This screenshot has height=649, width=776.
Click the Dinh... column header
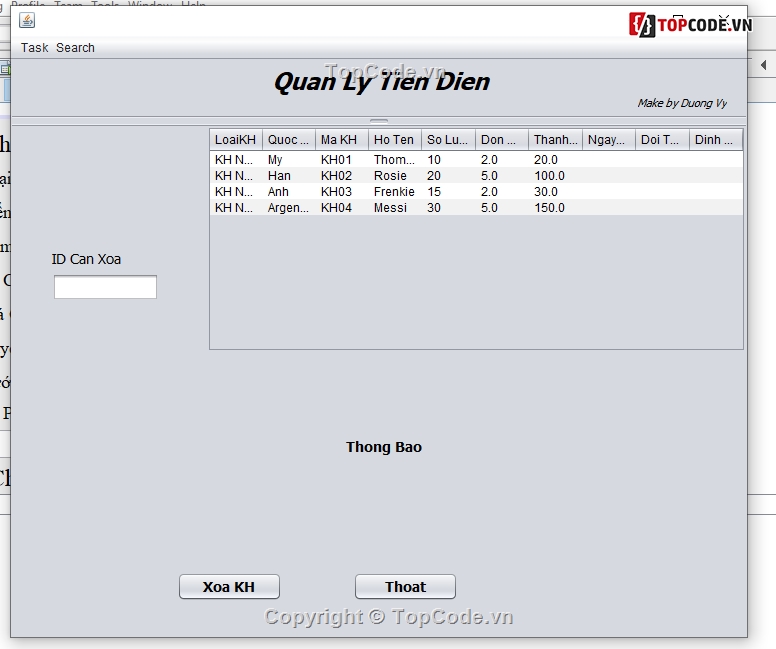coord(715,140)
